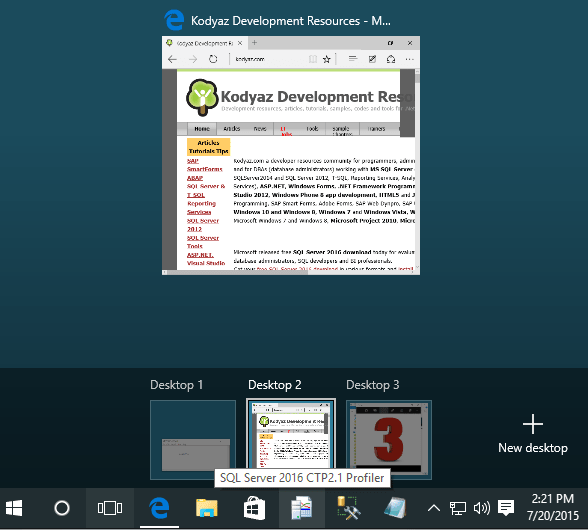Click the Kodyaz tree logo
This screenshot has height=530, width=588.
(202, 97)
